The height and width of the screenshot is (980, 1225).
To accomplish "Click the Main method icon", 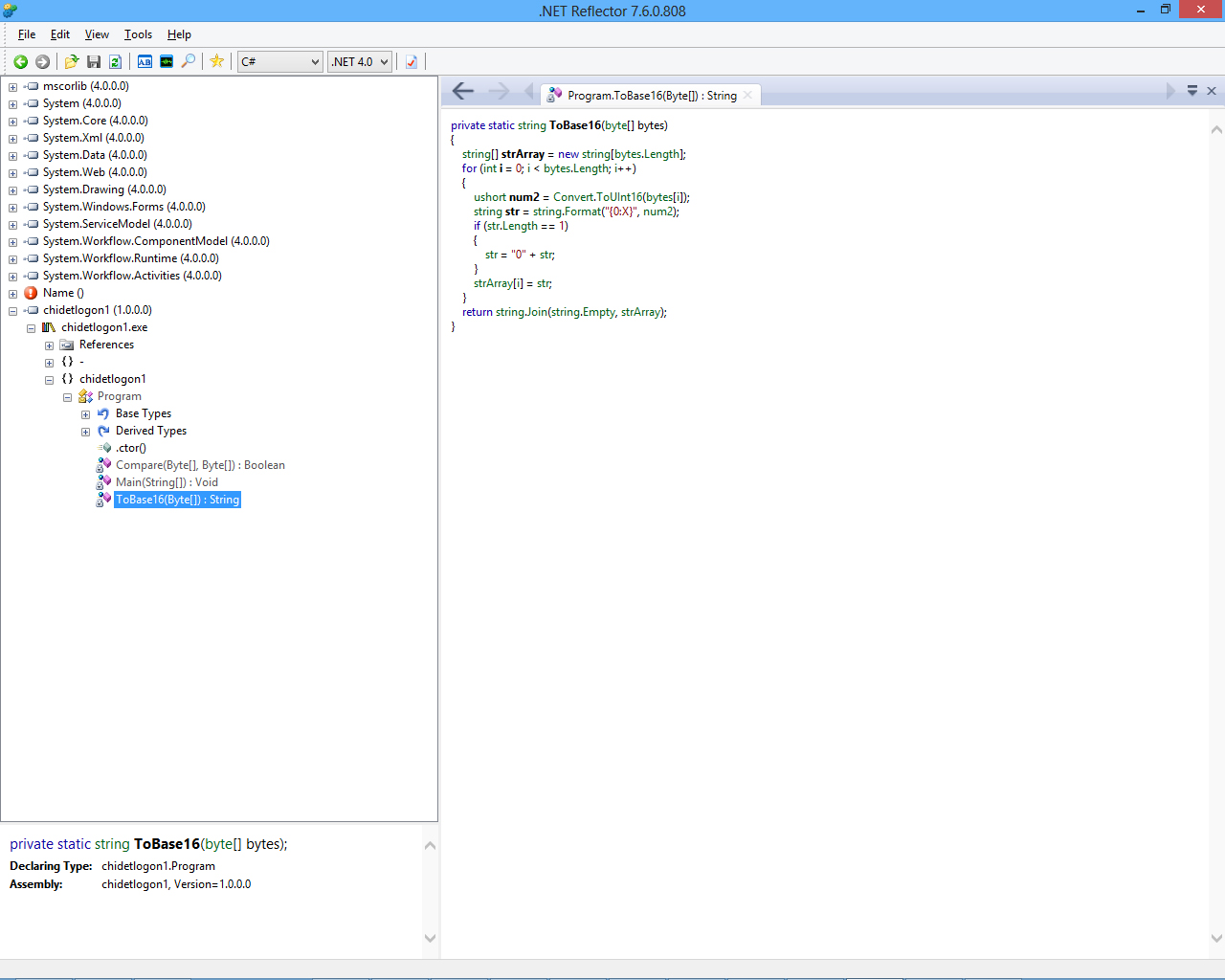I will tap(103, 482).
